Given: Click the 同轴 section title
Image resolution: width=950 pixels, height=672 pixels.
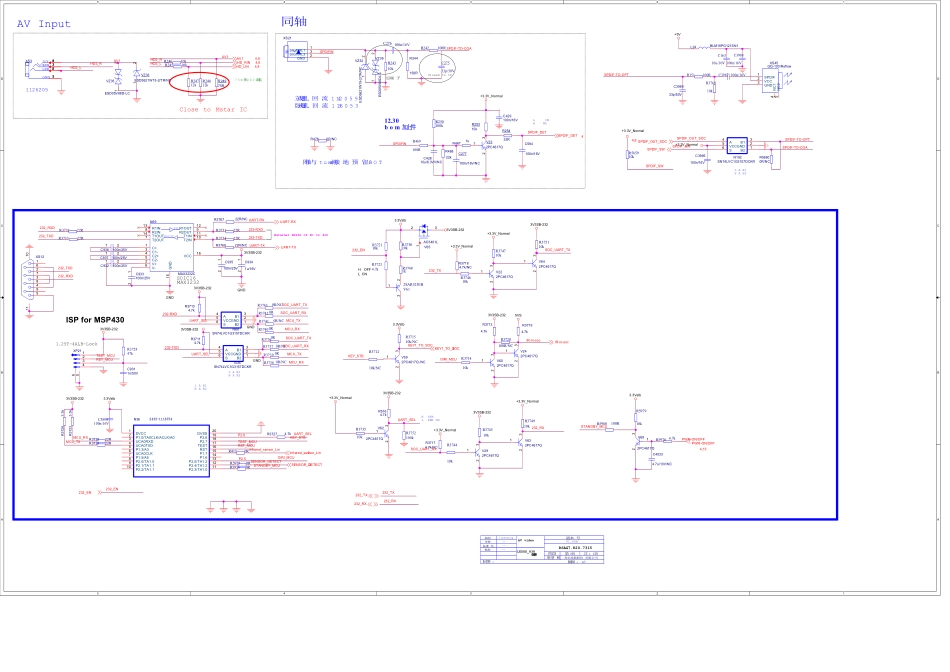Looking at the screenshot, I should coord(291,22).
